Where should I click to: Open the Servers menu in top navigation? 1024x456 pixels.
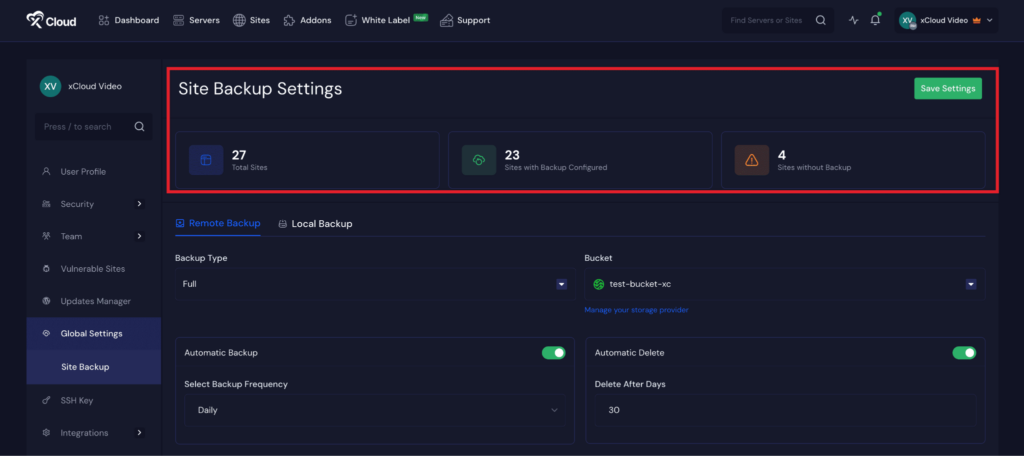[196, 20]
